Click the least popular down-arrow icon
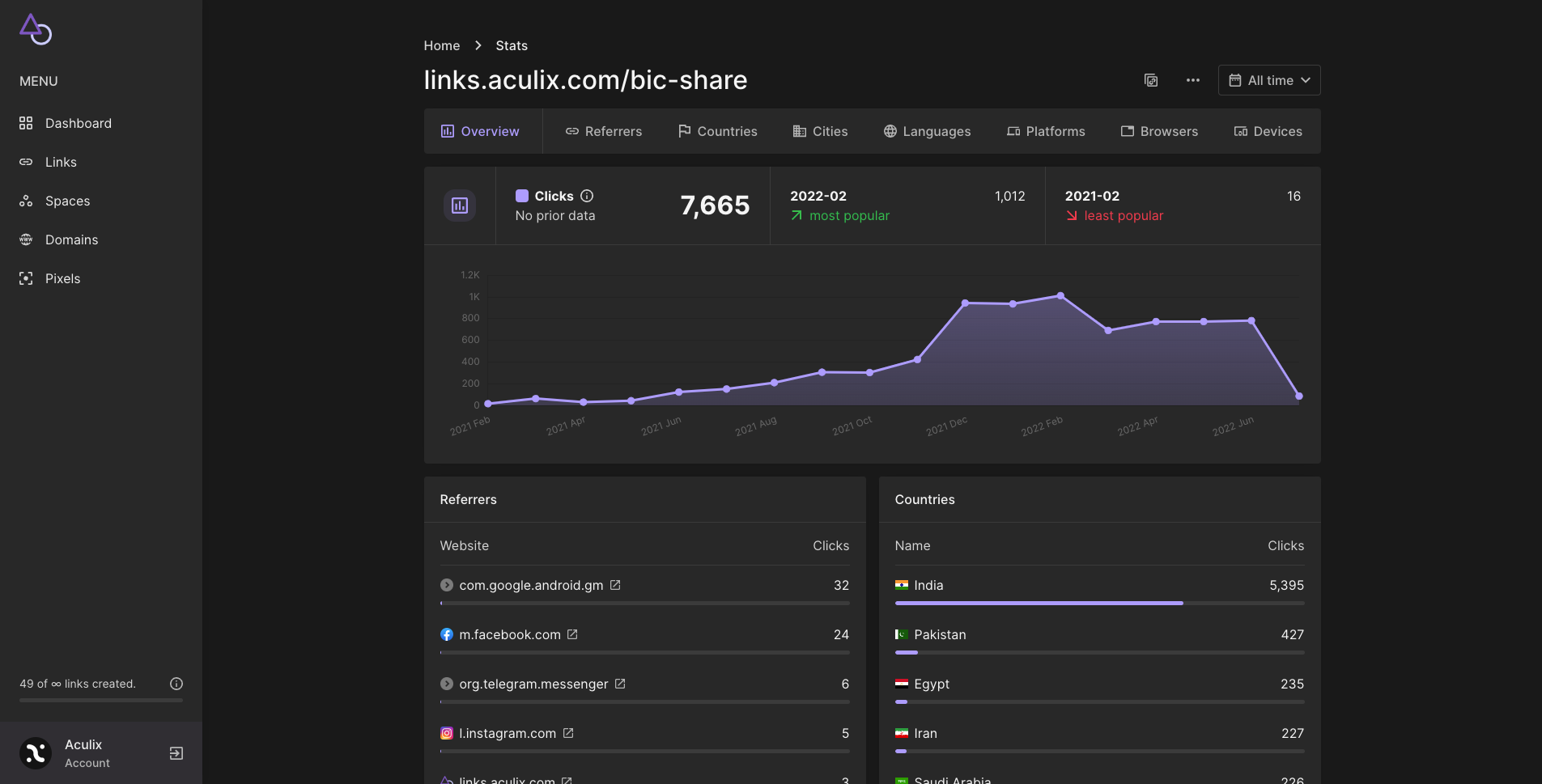The width and height of the screenshot is (1542, 784). (x=1072, y=215)
